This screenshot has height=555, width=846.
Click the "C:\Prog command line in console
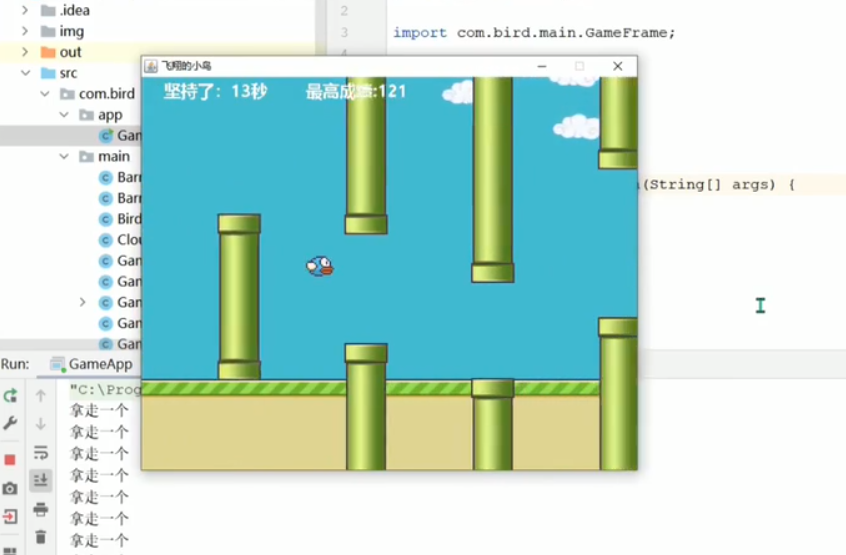(x=105, y=389)
